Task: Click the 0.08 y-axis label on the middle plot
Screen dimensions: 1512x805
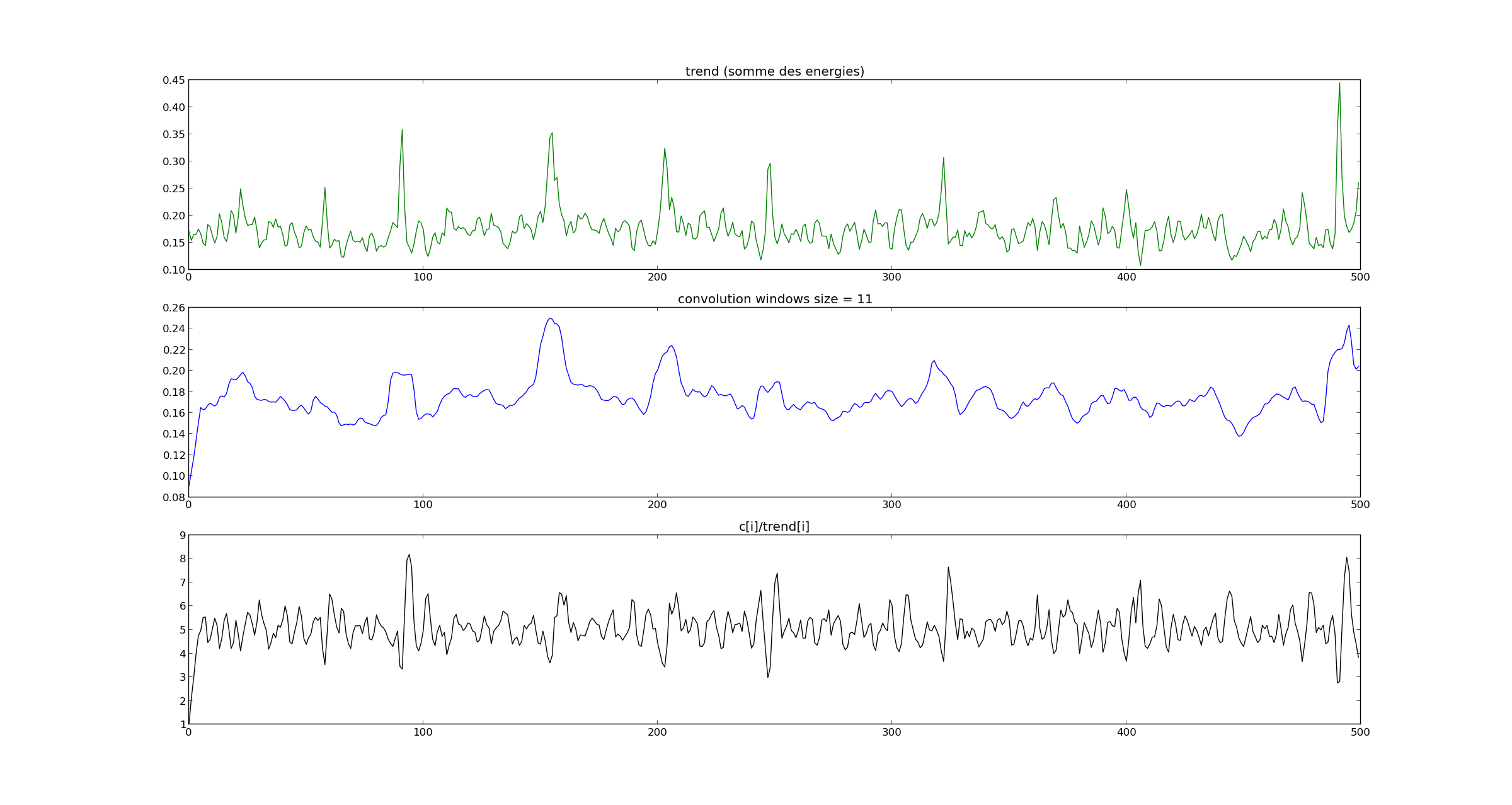Action: click(174, 497)
